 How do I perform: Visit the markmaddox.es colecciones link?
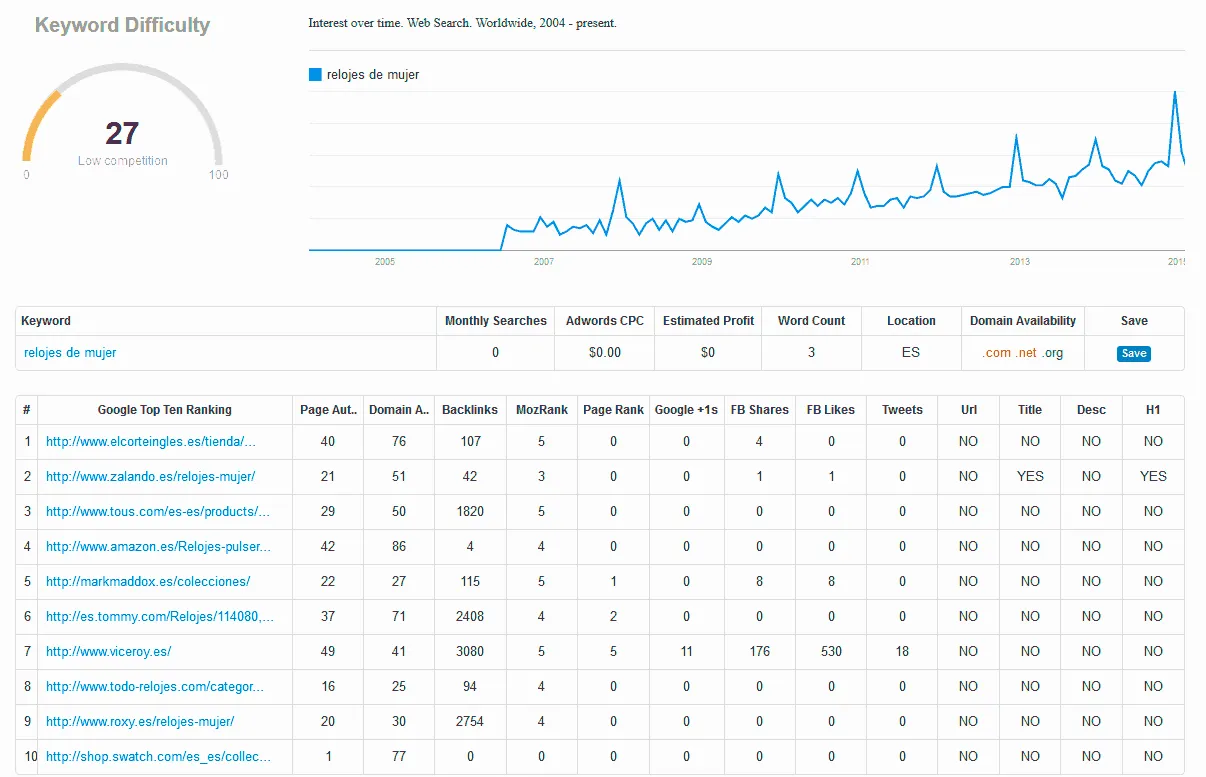pos(148,581)
